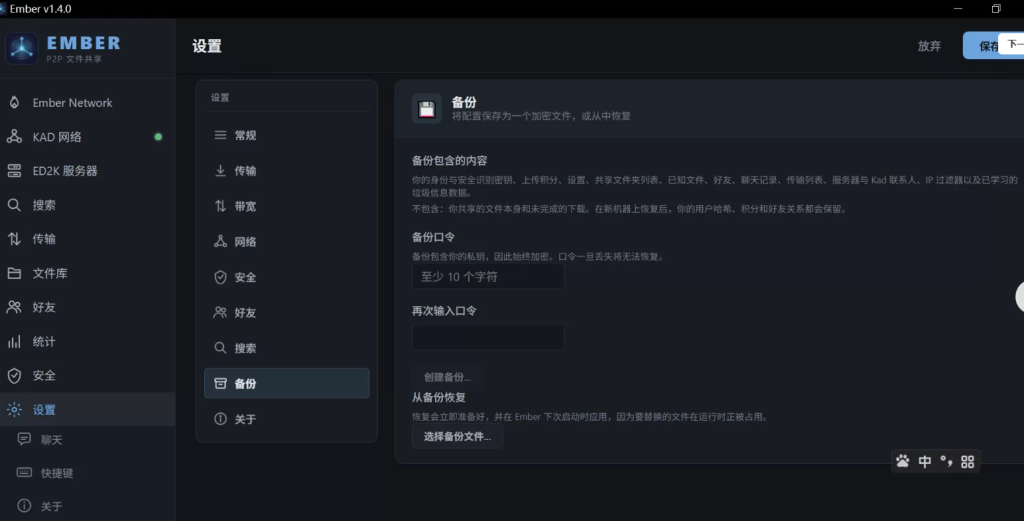This screenshot has height=521, width=1024.
Task: Click the 从备份恢复 heading
Action: click(x=438, y=397)
